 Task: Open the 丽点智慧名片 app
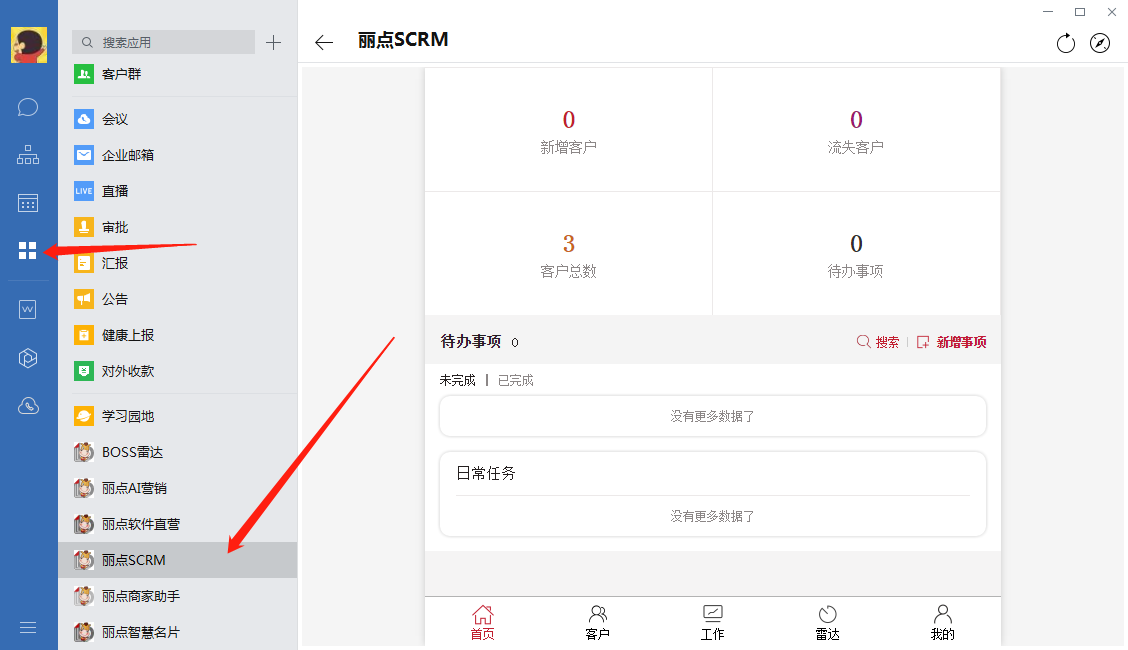tap(178, 632)
